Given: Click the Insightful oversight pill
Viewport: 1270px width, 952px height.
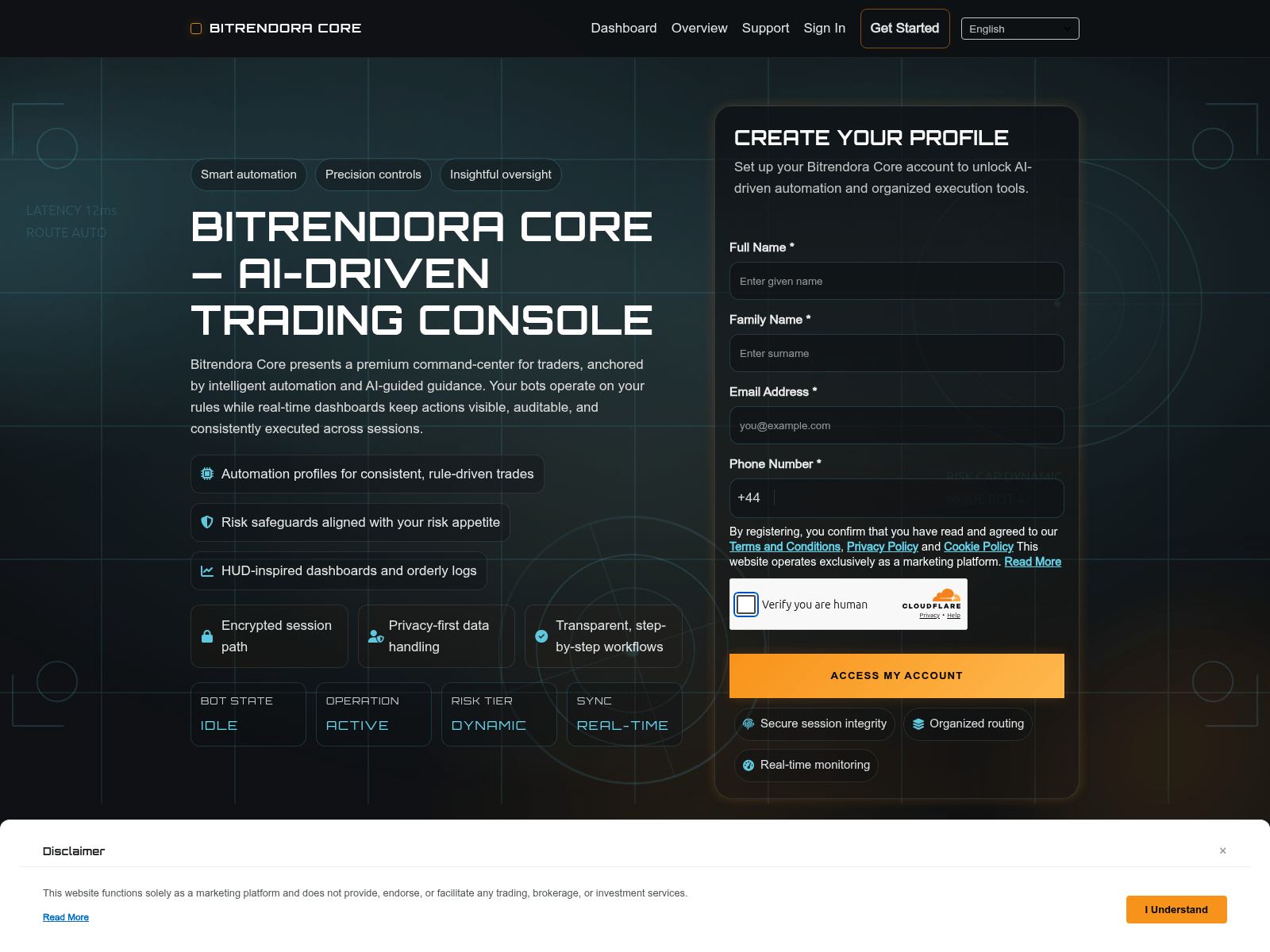Looking at the screenshot, I should [x=501, y=175].
